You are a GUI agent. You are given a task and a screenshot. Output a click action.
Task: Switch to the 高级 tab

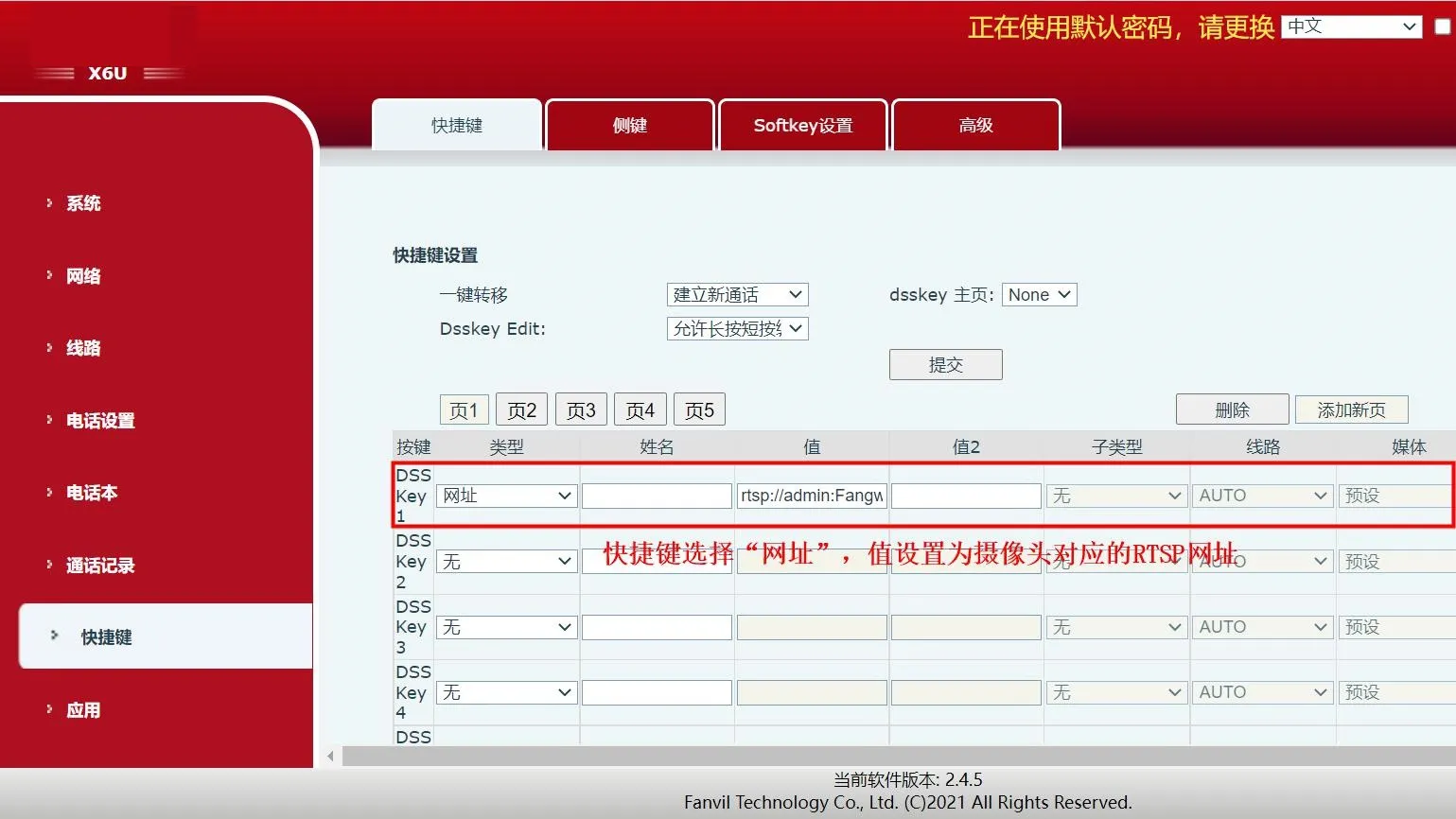tap(975, 124)
